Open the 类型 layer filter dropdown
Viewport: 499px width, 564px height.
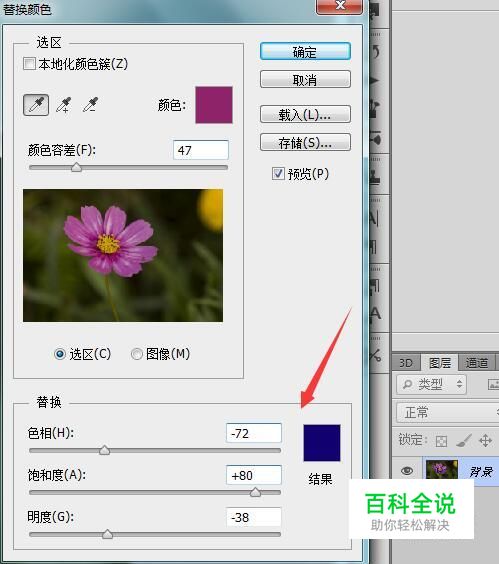tap(431, 385)
